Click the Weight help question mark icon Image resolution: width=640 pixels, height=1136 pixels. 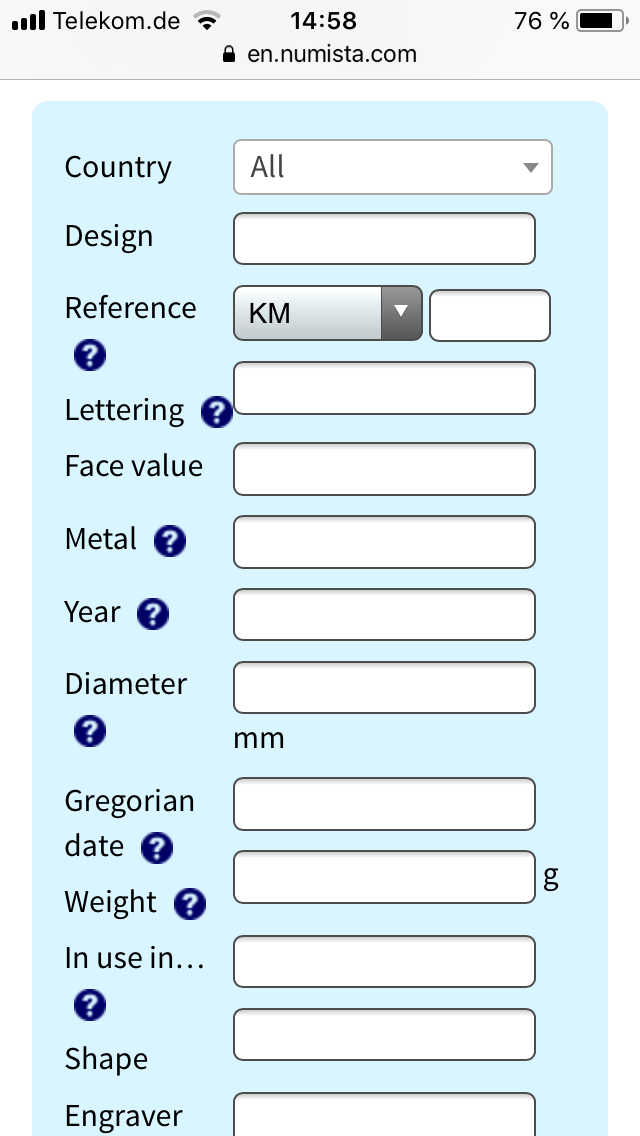tap(190, 903)
